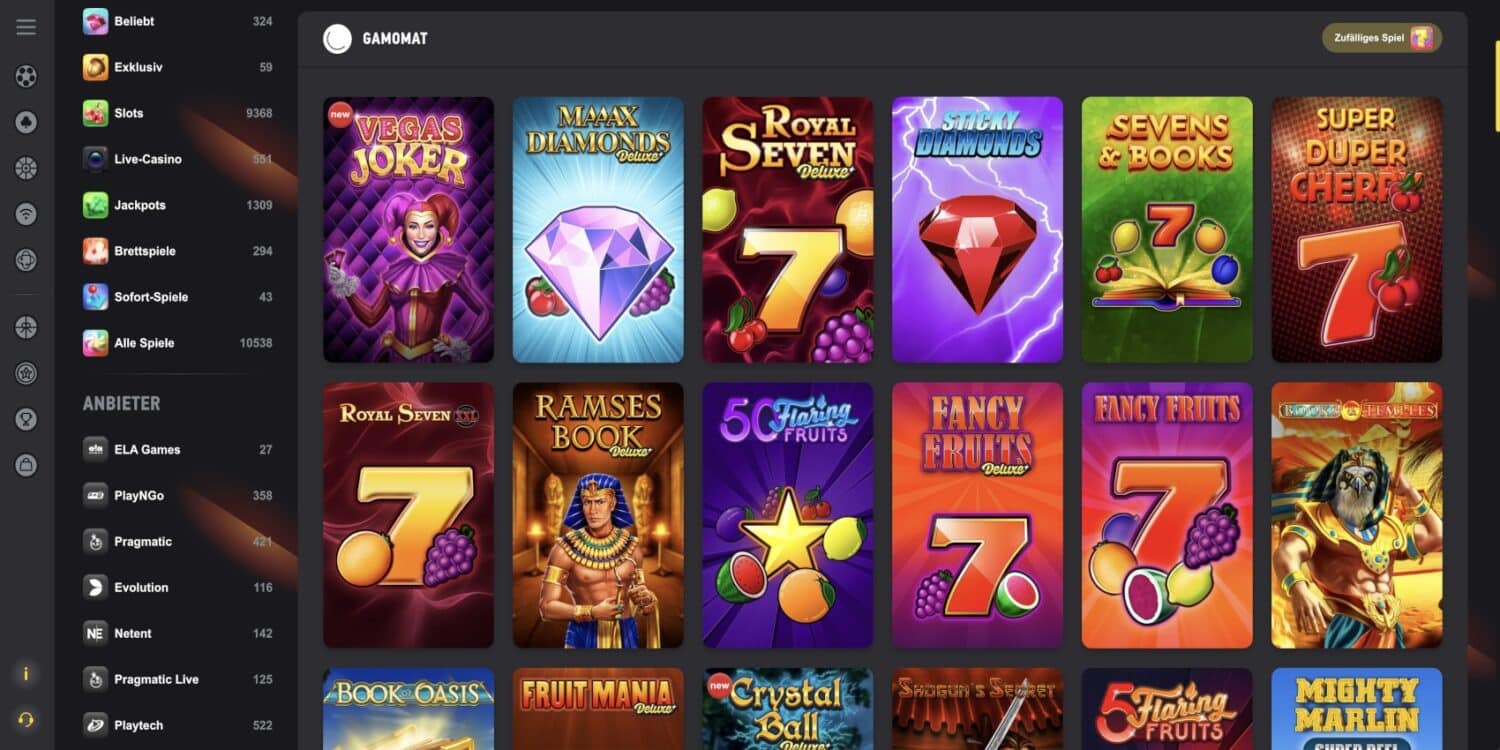Open the hamburger menu icon

(x=26, y=27)
